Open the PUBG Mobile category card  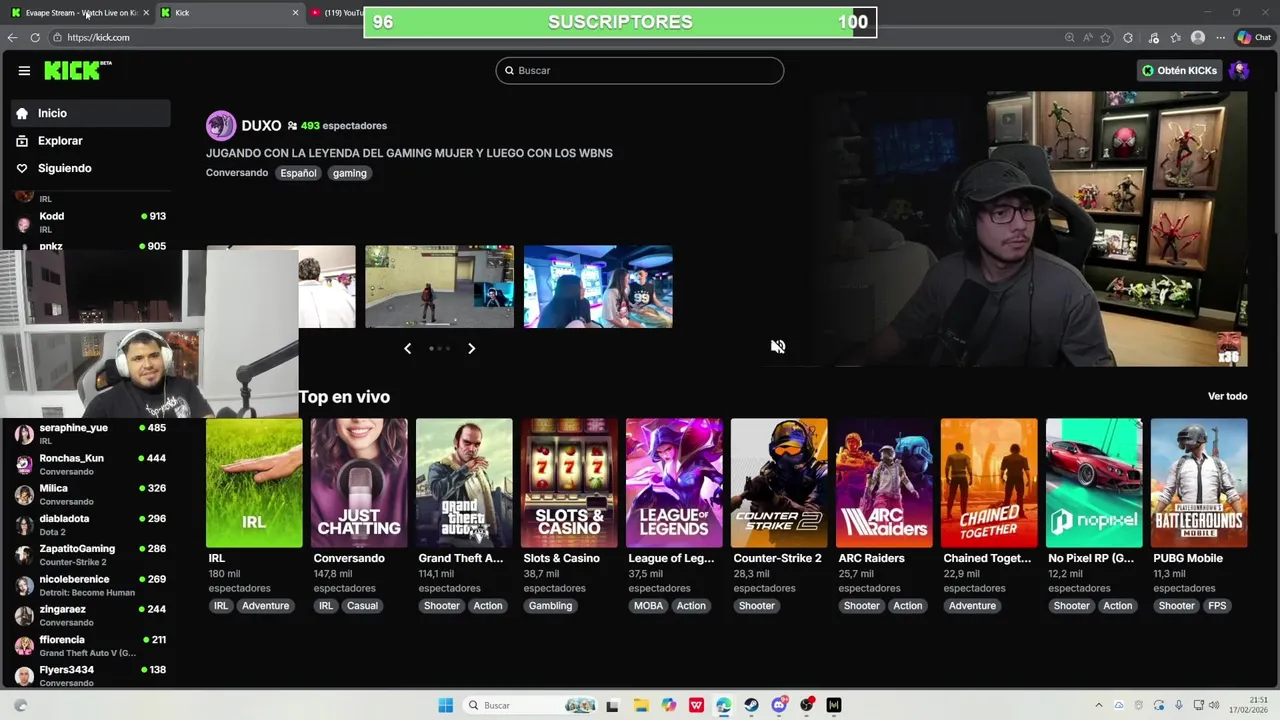coord(1199,483)
